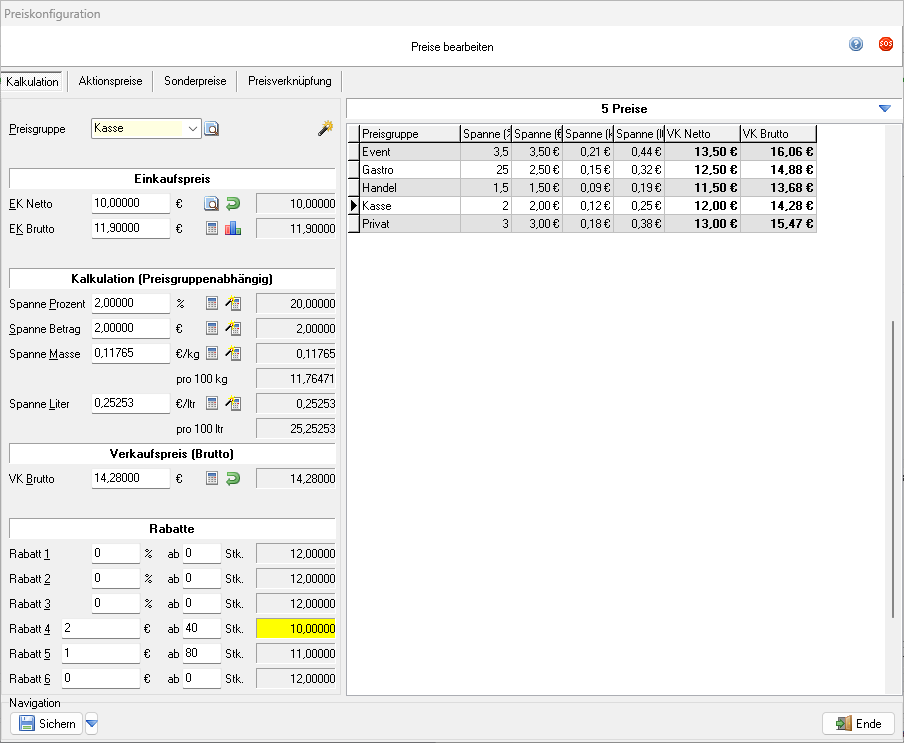The width and height of the screenshot is (904, 743).
Task: Click the Rabatt 4 amount input field
Action: coord(100,628)
